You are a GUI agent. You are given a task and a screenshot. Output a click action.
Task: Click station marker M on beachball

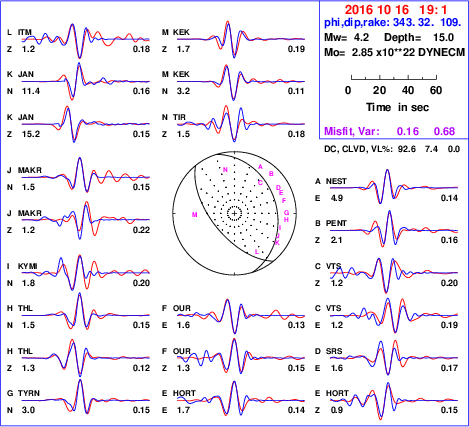tap(195, 215)
